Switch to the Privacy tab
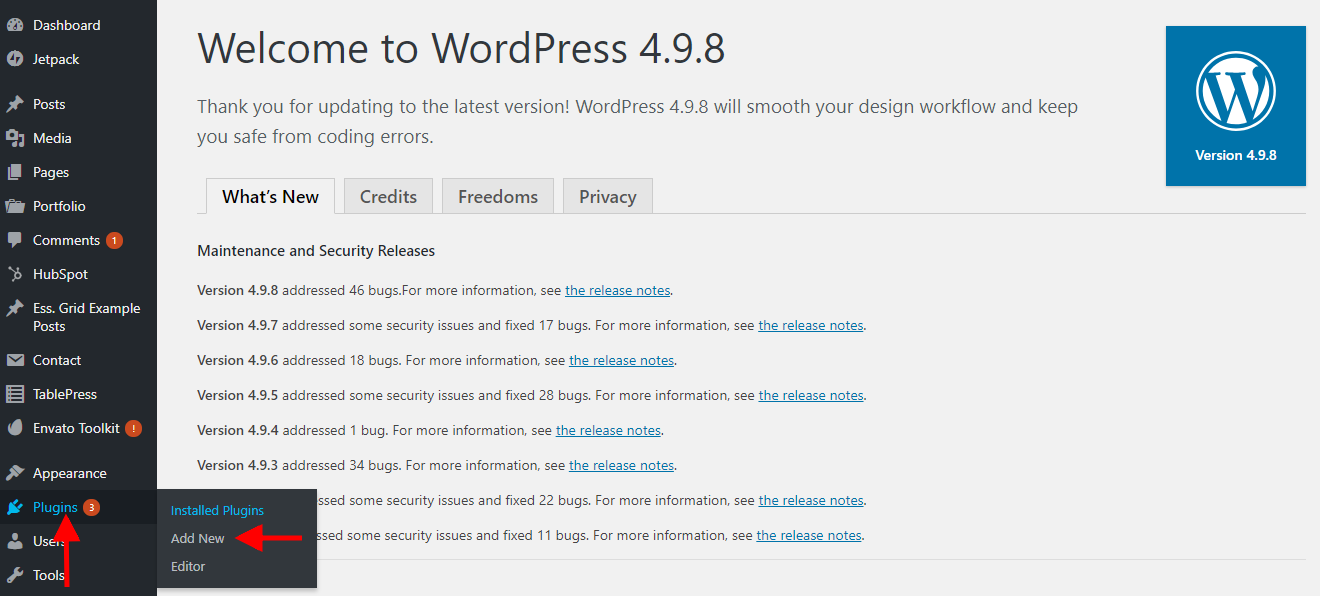 click(x=608, y=196)
